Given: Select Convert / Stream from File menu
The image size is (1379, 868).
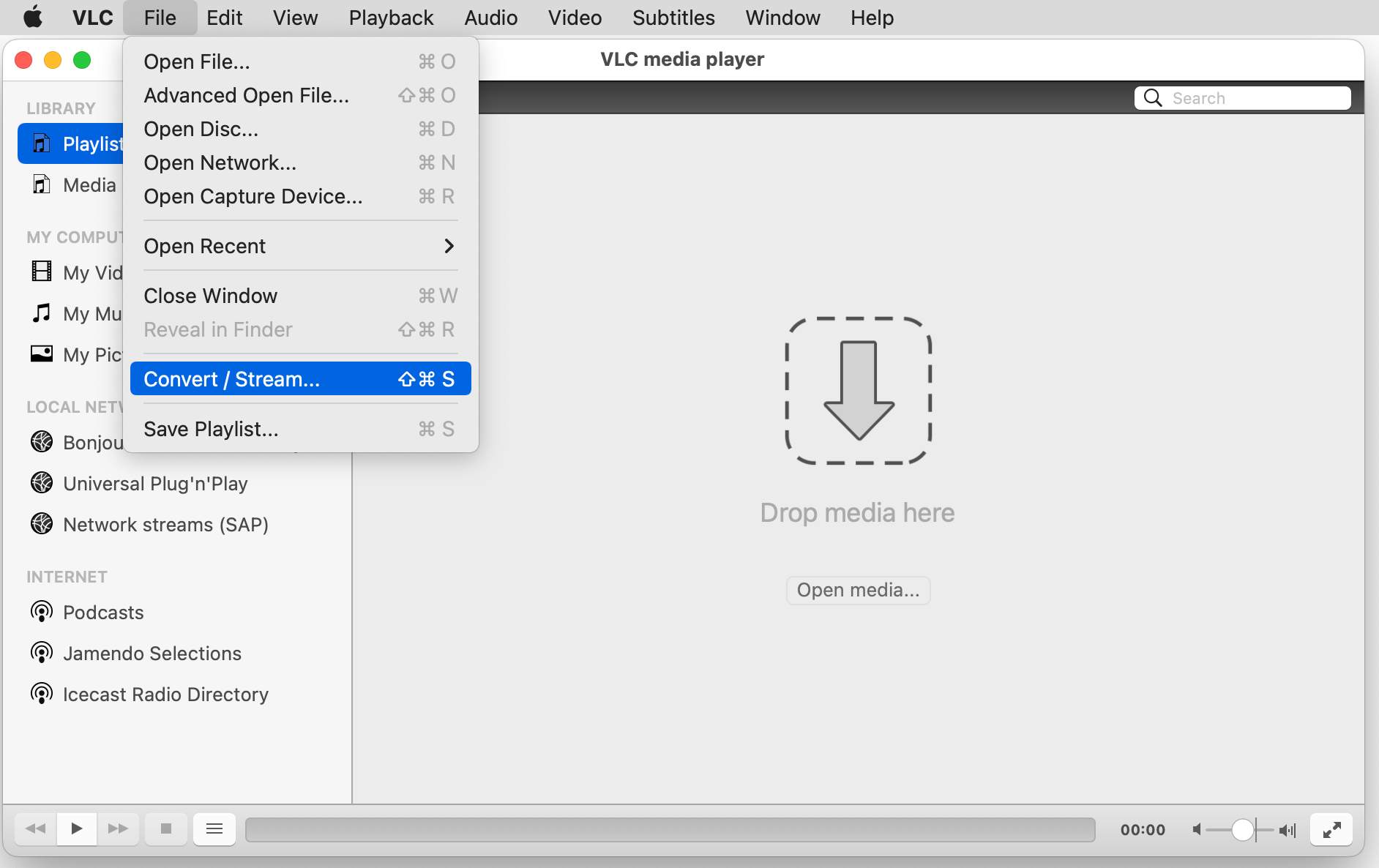Looking at the screenshot, I should (231, 378).
